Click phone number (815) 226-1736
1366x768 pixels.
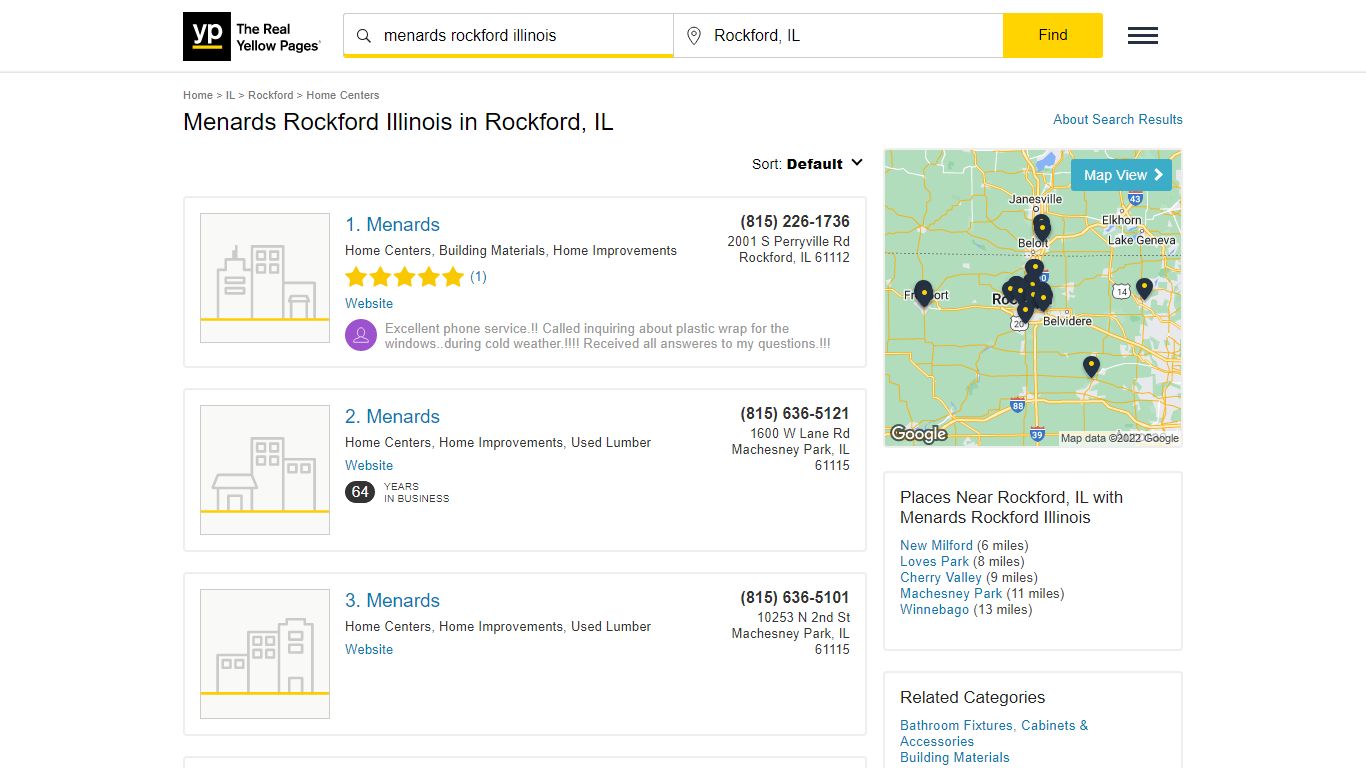(x=795, y=222)
